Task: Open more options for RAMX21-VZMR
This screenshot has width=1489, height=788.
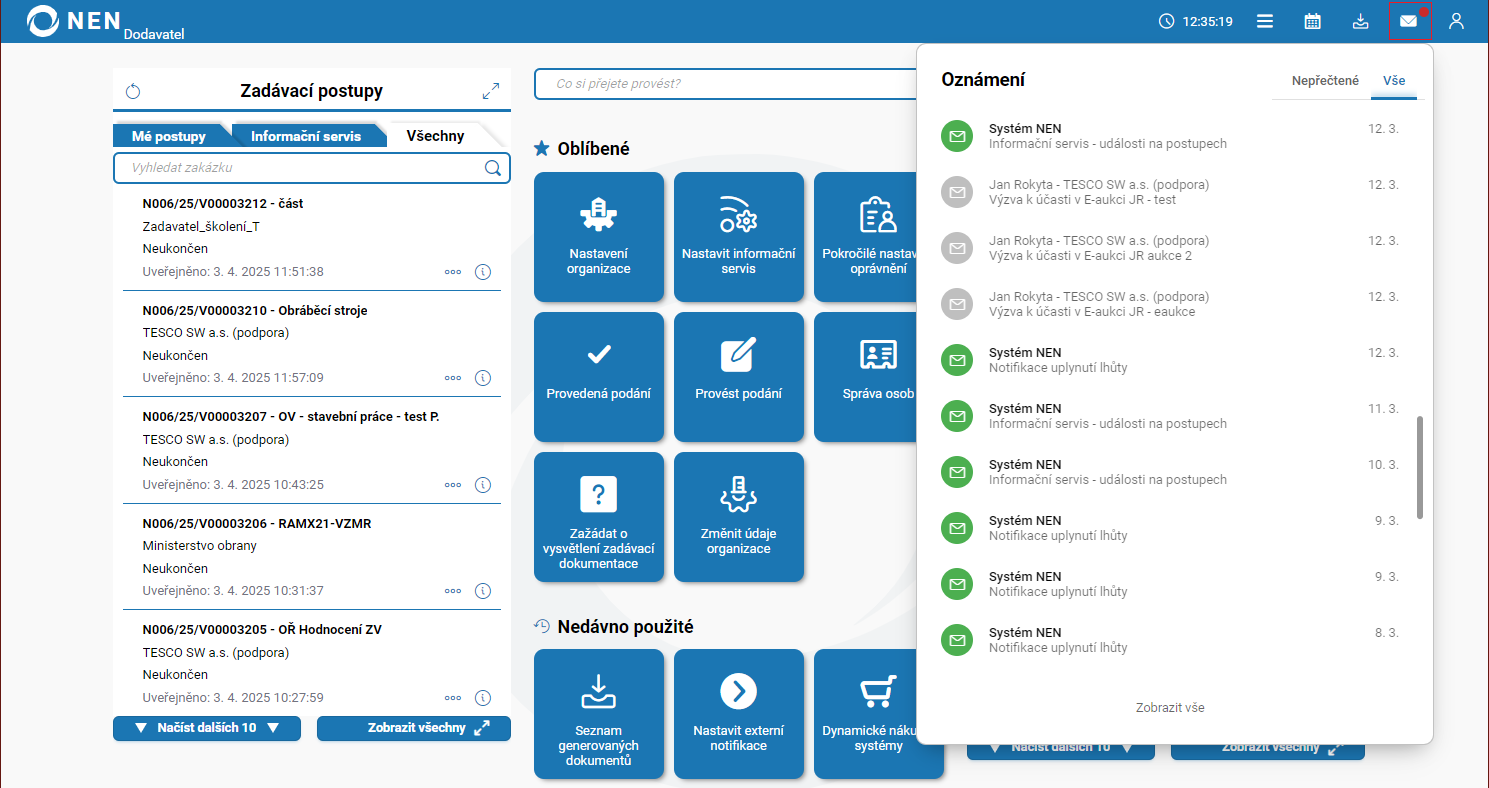Action: (x=453, y=591)
